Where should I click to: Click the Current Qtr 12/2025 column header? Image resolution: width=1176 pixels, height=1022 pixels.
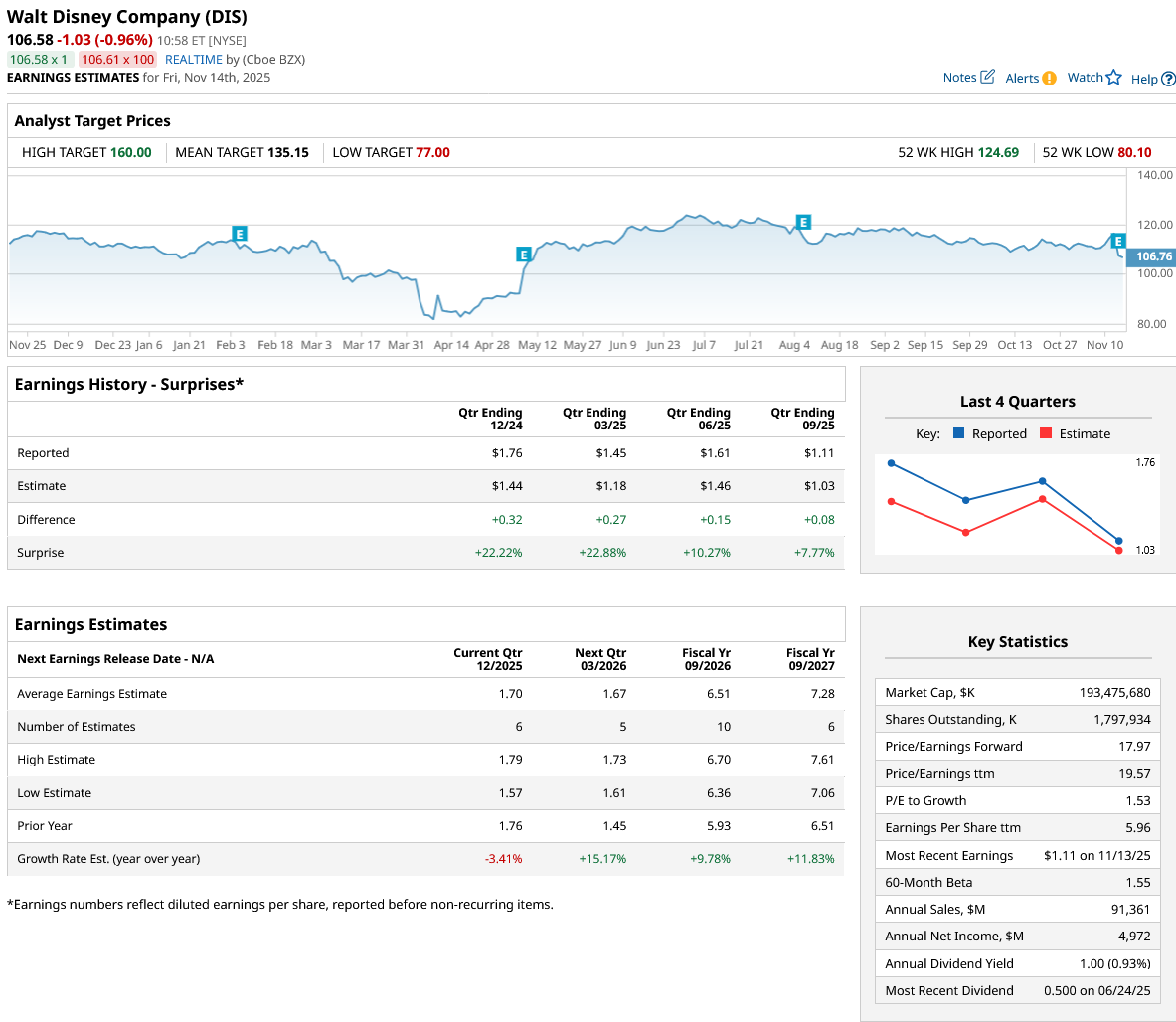tap(487, 659)
